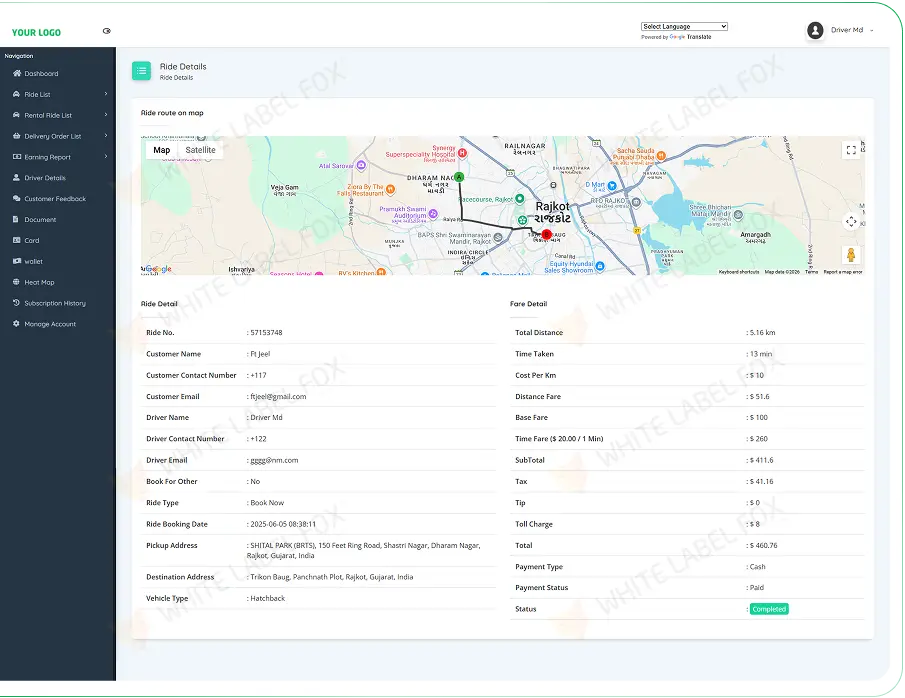
Task: Click the Total Distance value 5.16 km
Action: click(762, 333)
